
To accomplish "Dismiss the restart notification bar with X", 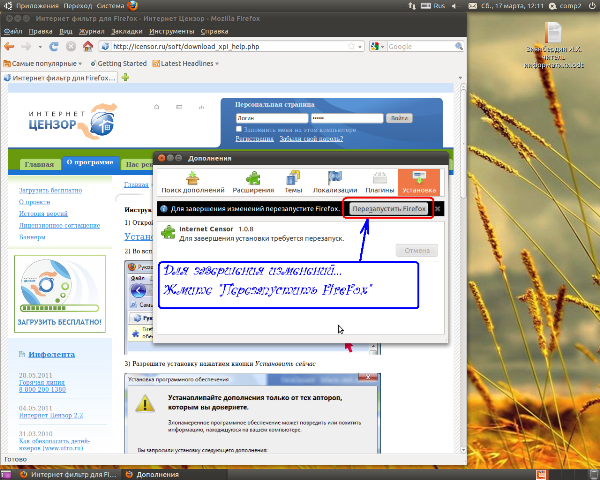I will [x=437, y=209].
